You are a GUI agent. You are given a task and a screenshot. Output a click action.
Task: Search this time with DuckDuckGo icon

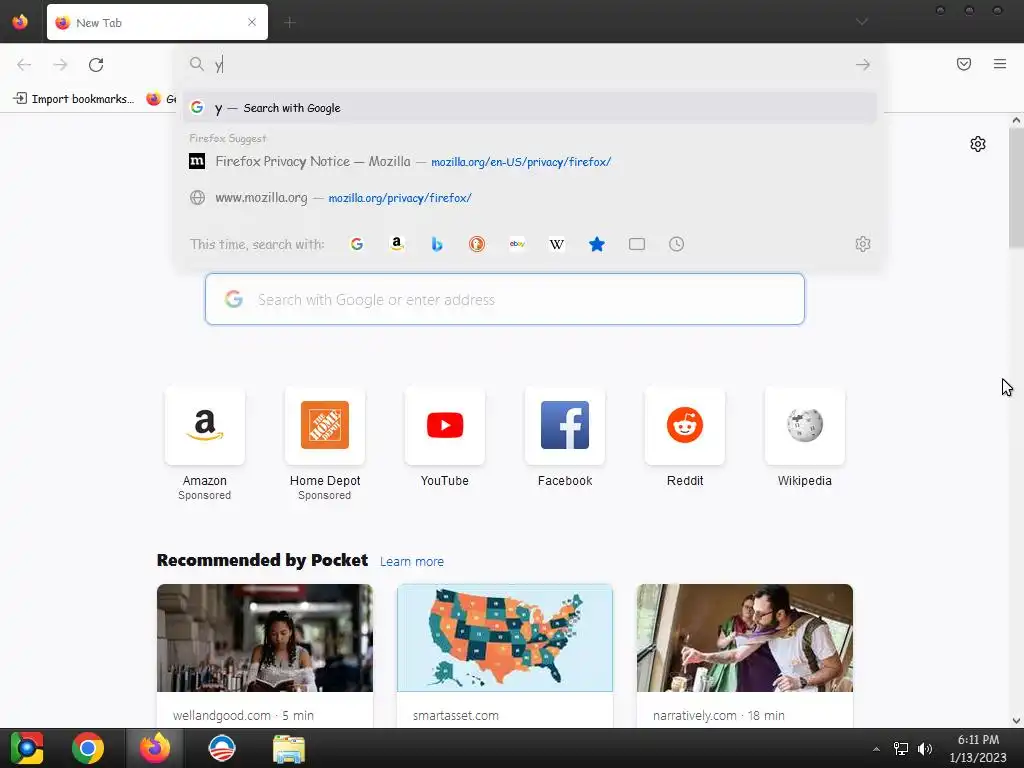pos(477,244)
